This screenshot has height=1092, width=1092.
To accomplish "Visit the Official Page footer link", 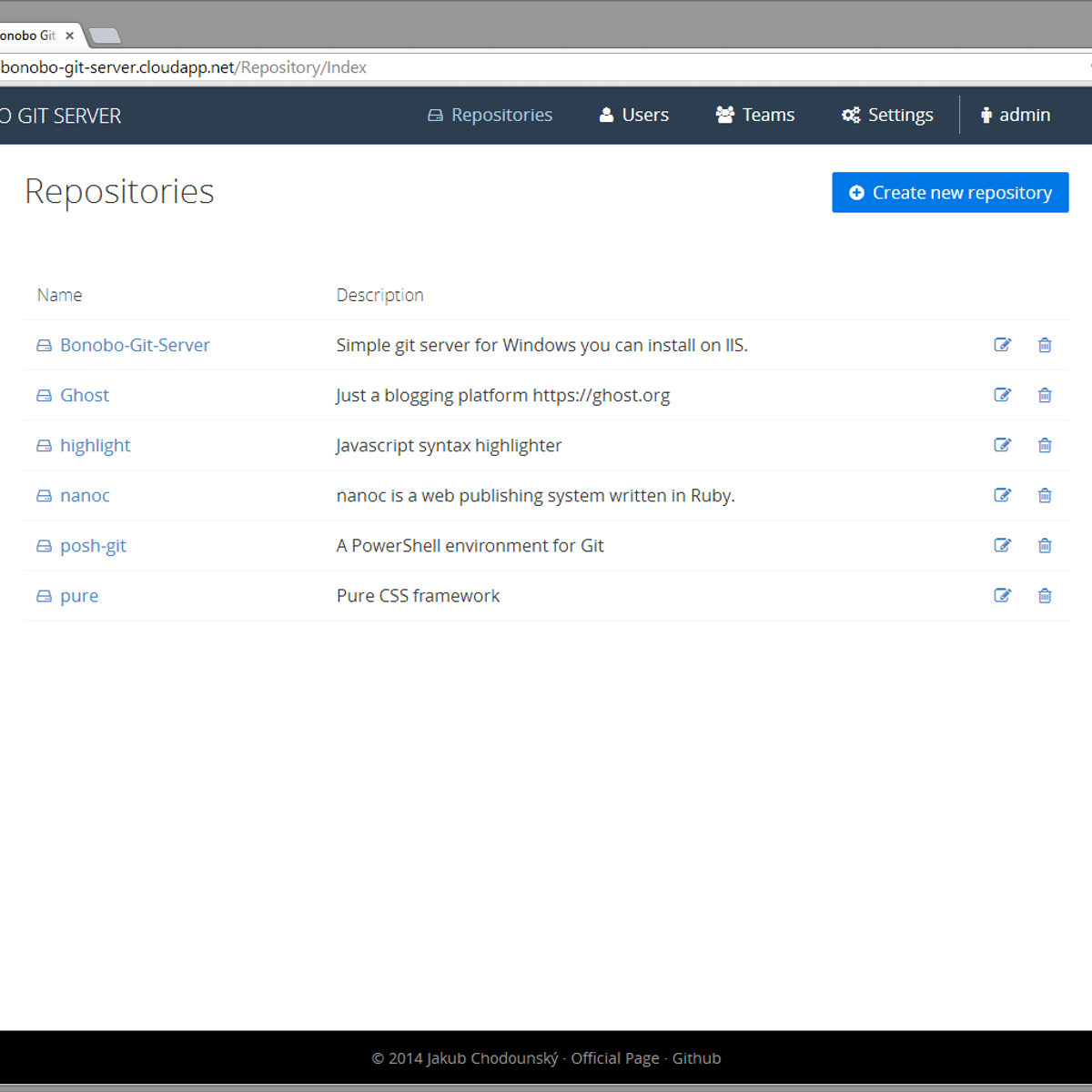I will 615,1058.
